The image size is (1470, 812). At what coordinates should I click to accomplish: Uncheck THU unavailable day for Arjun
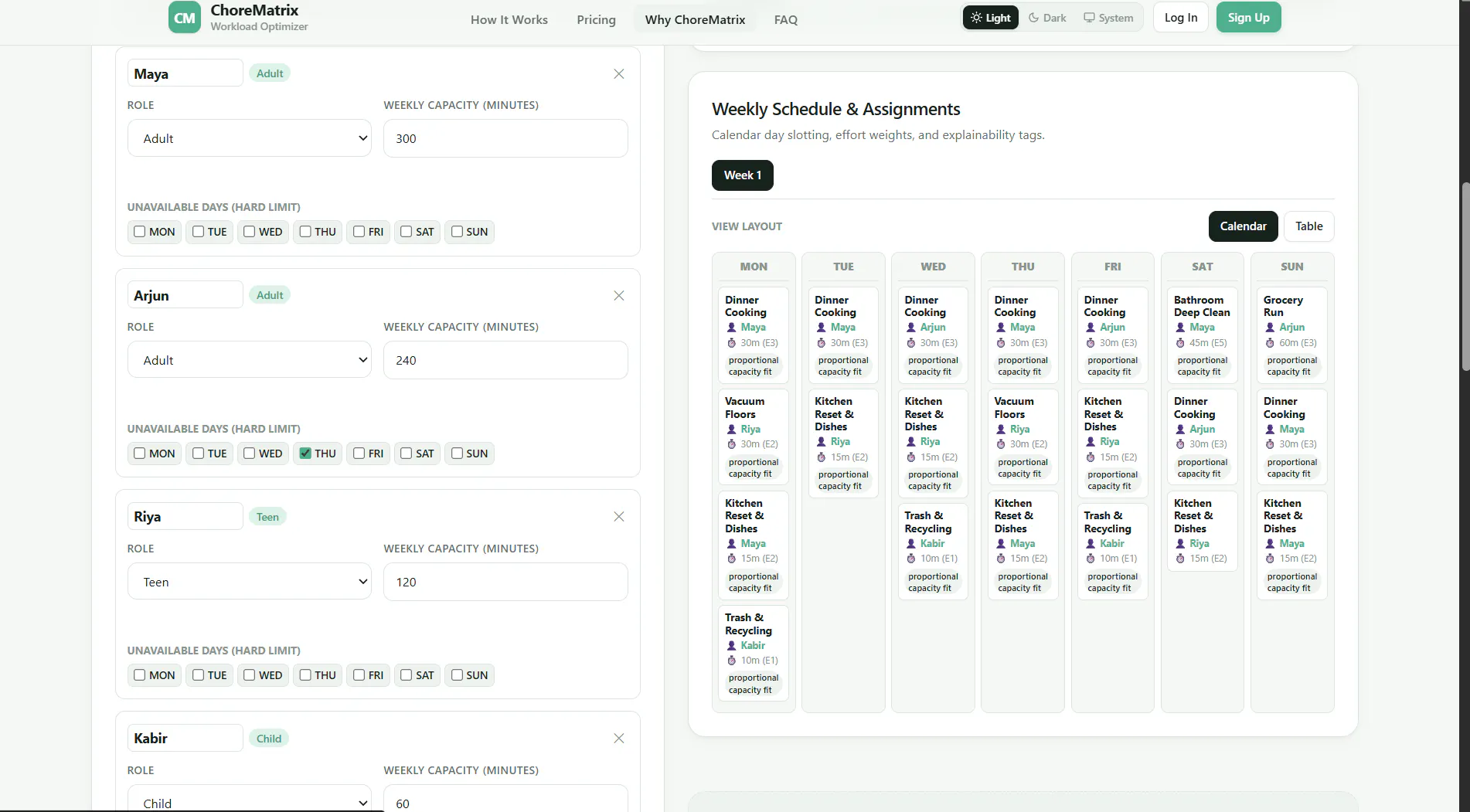[x=305, y=454]
